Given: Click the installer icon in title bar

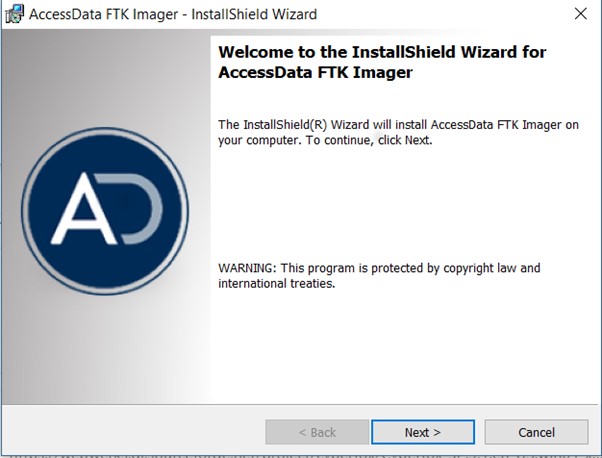Looking at the screenshot, I should 15,15.
